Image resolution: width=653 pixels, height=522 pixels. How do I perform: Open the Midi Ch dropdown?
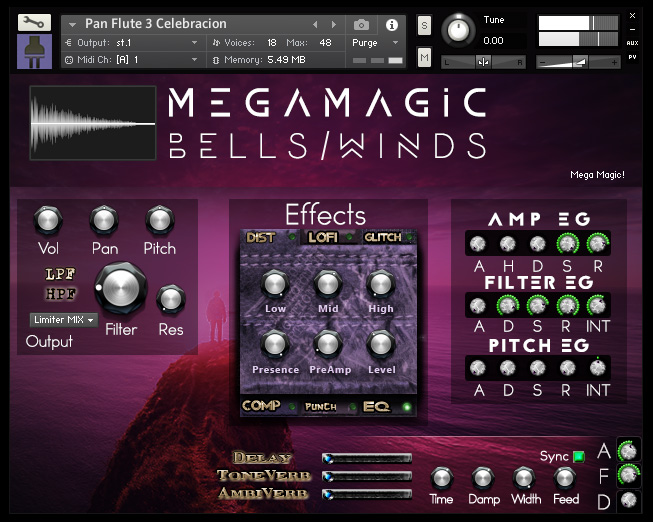click(x=133, y=60)
